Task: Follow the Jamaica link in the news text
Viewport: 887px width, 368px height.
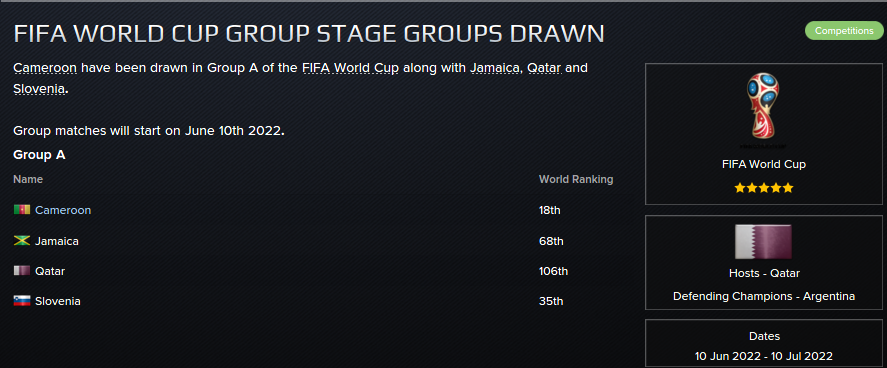Action: point(495,68)
